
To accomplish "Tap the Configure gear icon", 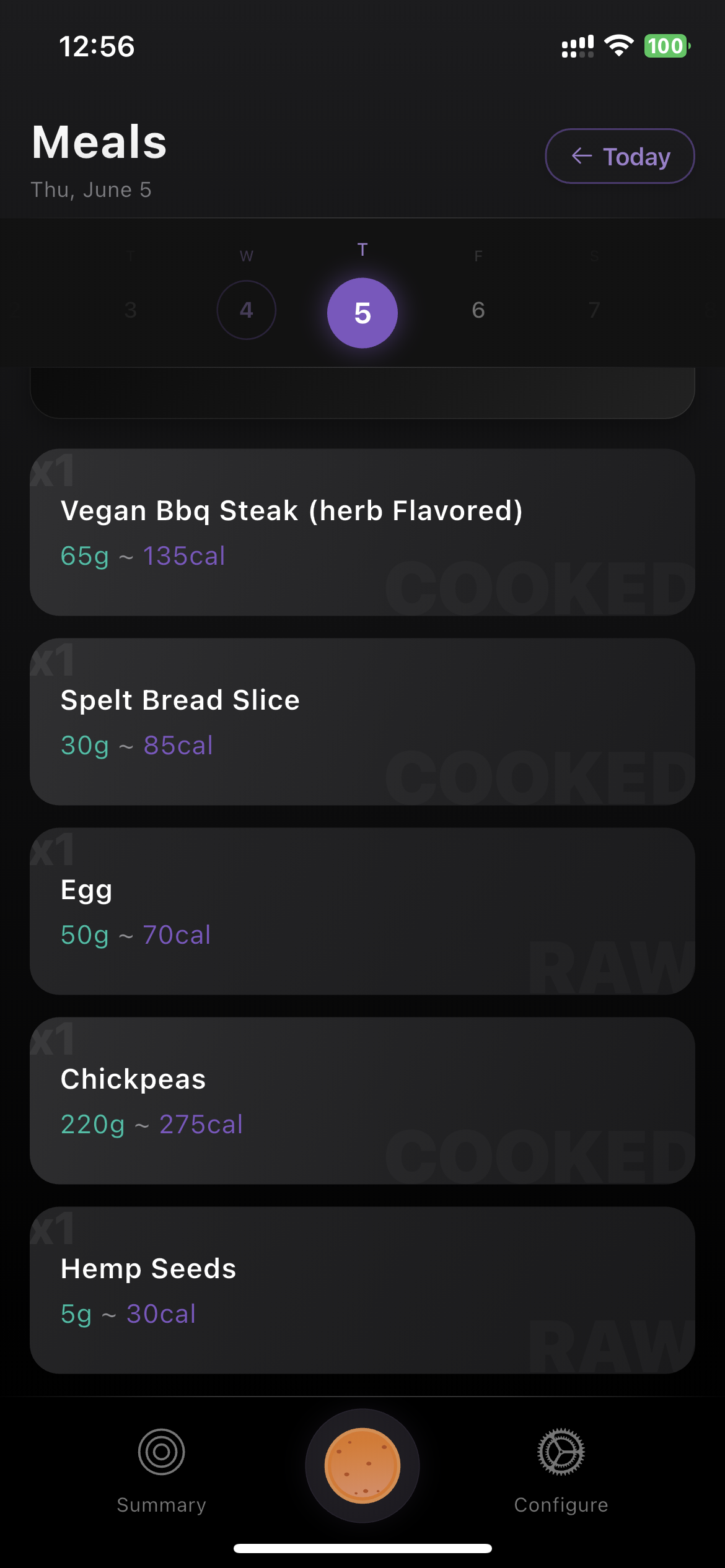I will (561, 1452).
